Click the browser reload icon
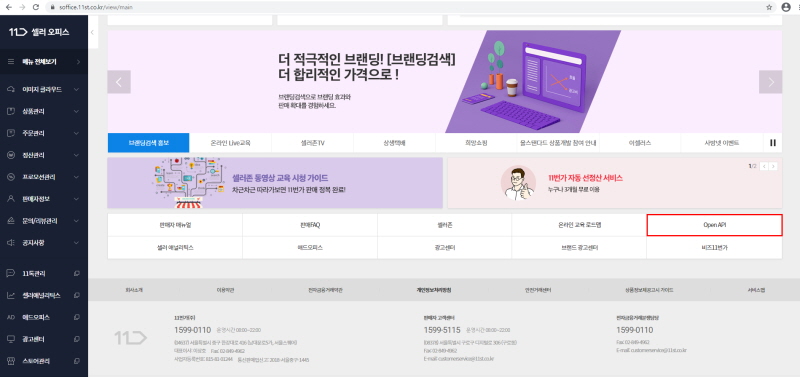Screen dimensions: 800x377 pos(36,7)
